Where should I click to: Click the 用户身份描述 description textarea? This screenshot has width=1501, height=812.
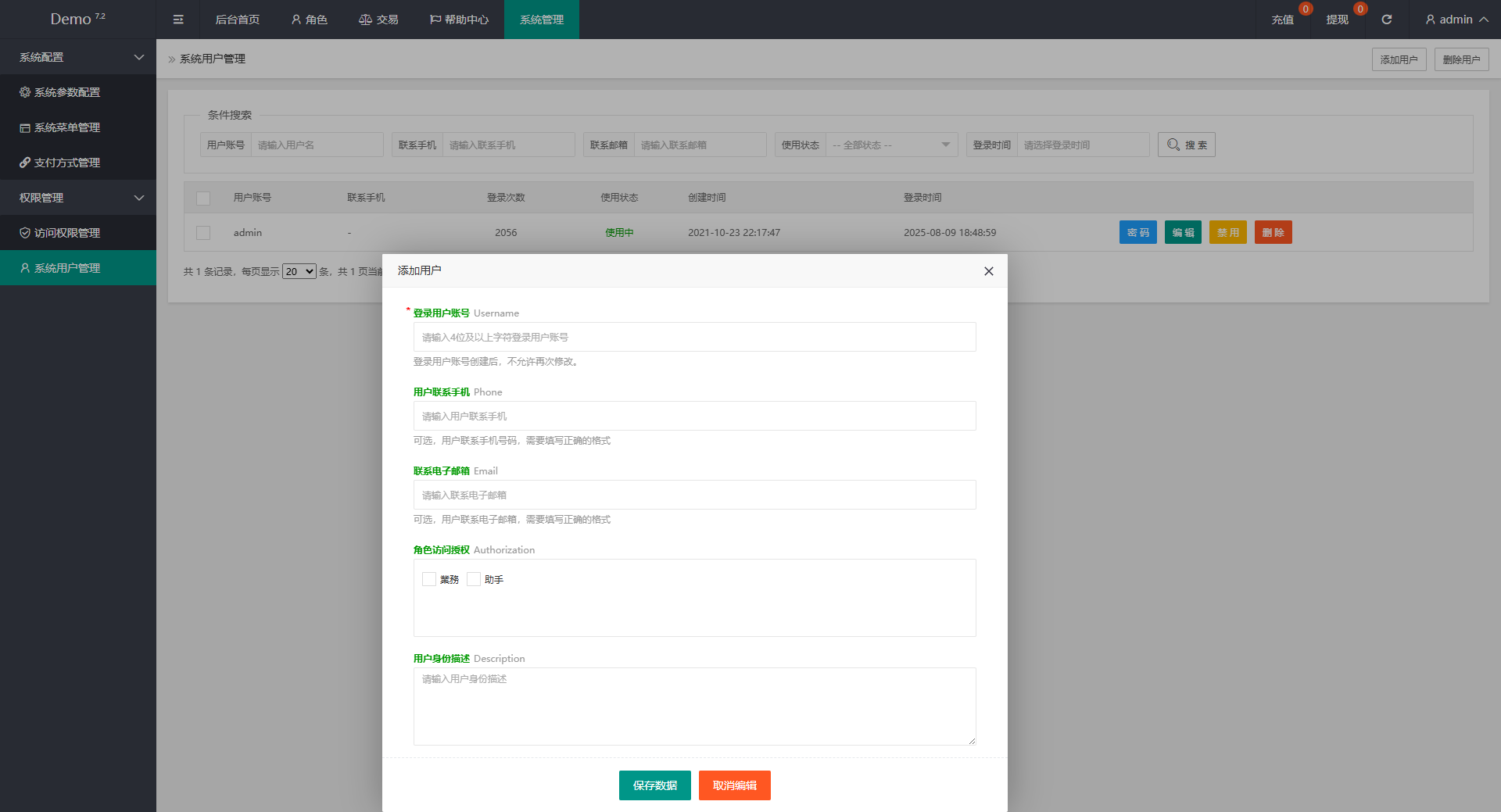(x=694, y=706)
